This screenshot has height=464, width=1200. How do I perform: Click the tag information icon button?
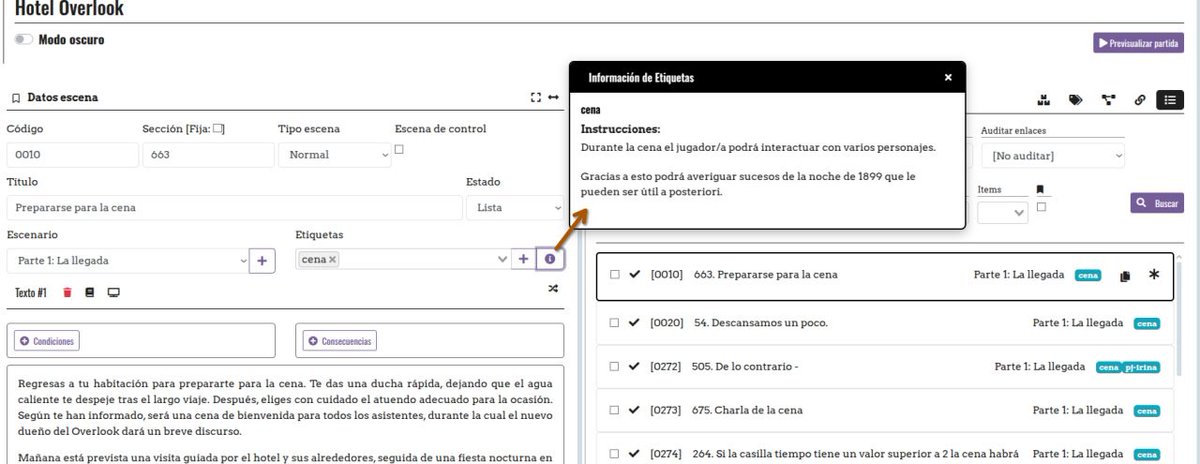(x=550, y=260)
